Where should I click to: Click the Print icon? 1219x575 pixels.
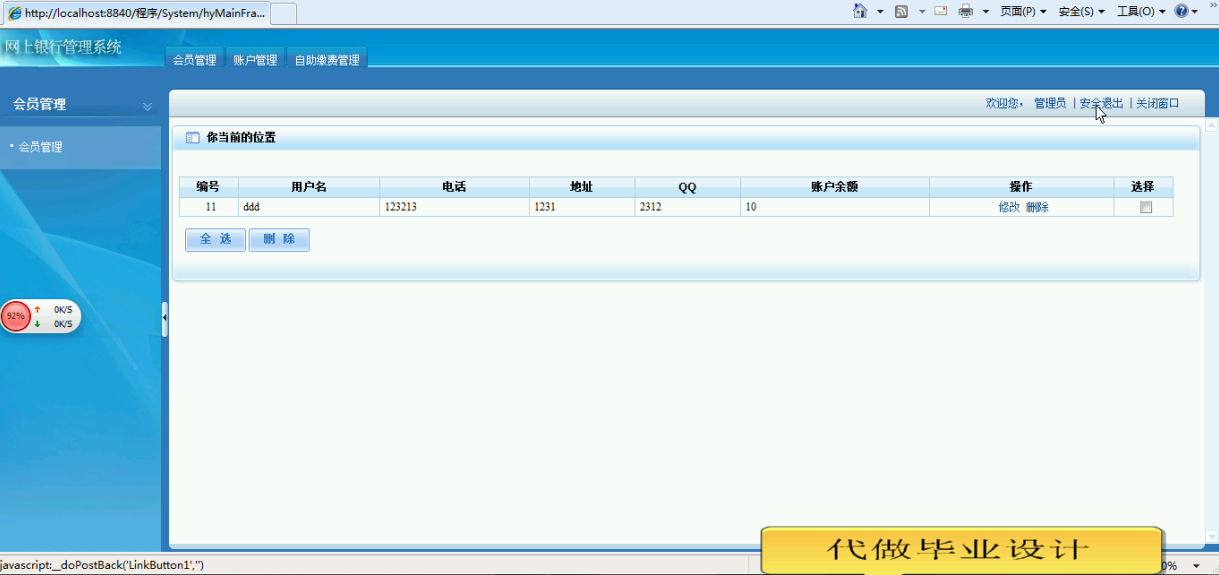(966, 11)
